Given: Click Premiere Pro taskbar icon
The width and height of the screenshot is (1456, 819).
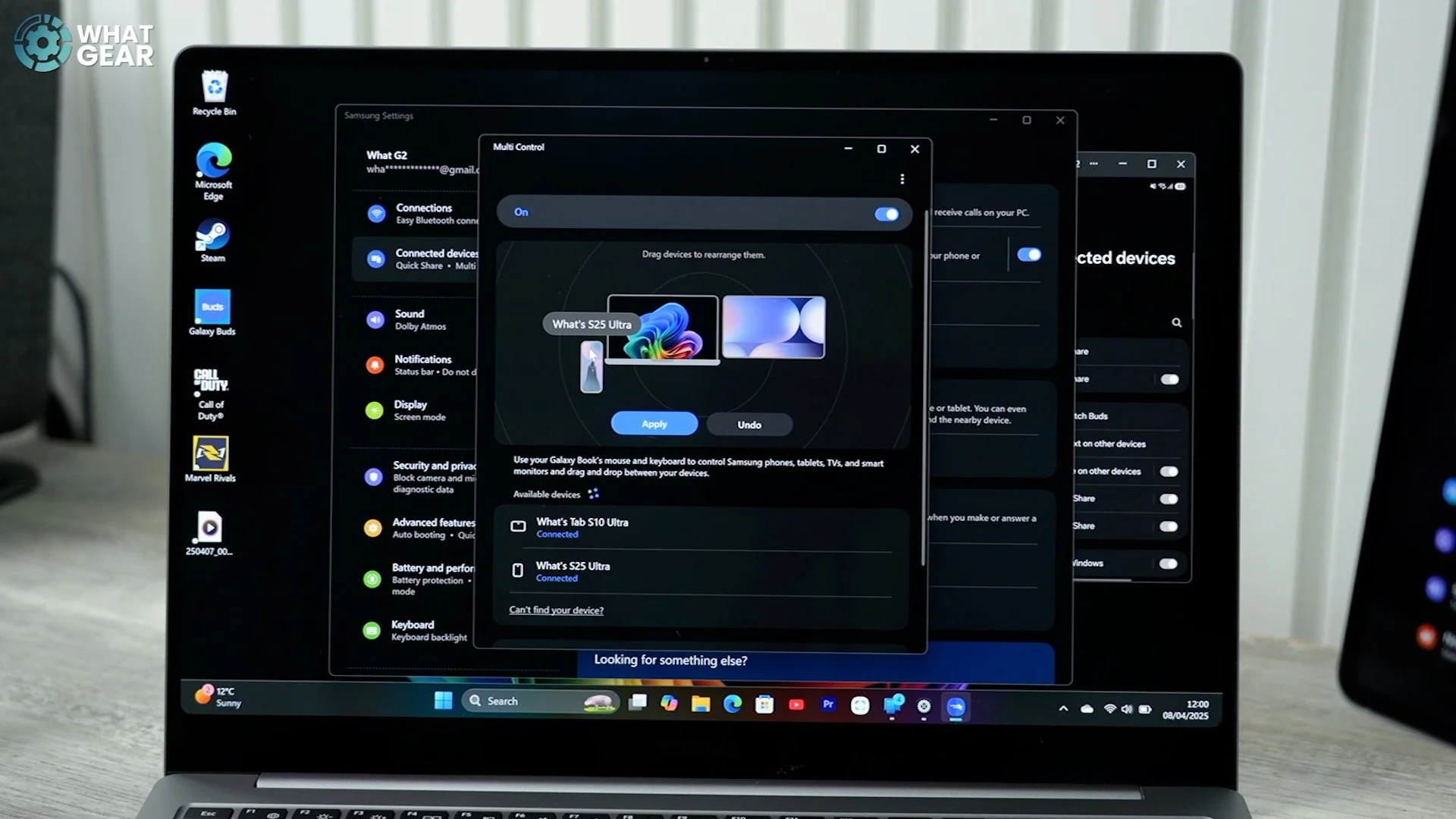Looking at the screenshot, I should [828, 705].
